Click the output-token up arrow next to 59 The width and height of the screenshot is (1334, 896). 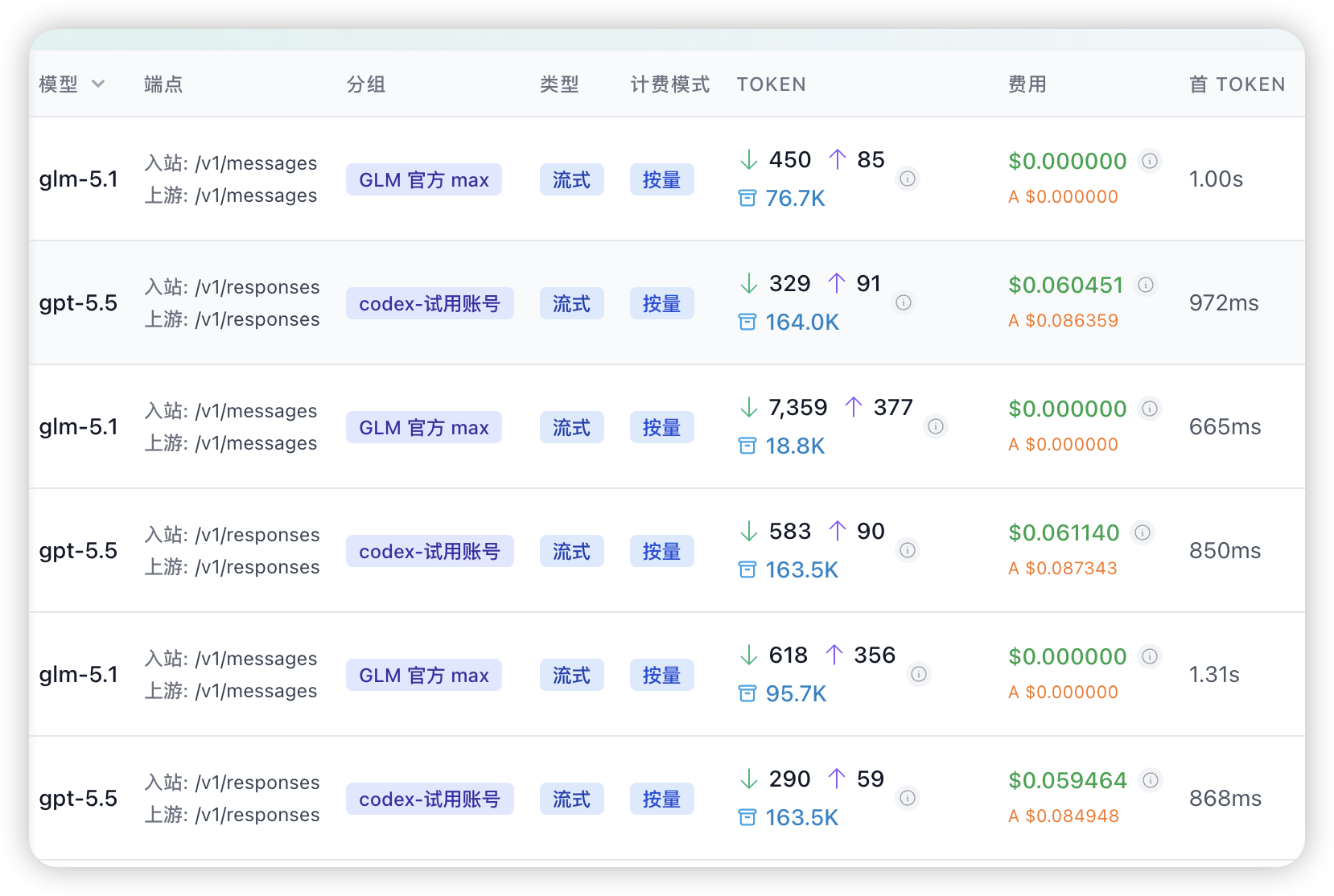(x=837, y=779)
